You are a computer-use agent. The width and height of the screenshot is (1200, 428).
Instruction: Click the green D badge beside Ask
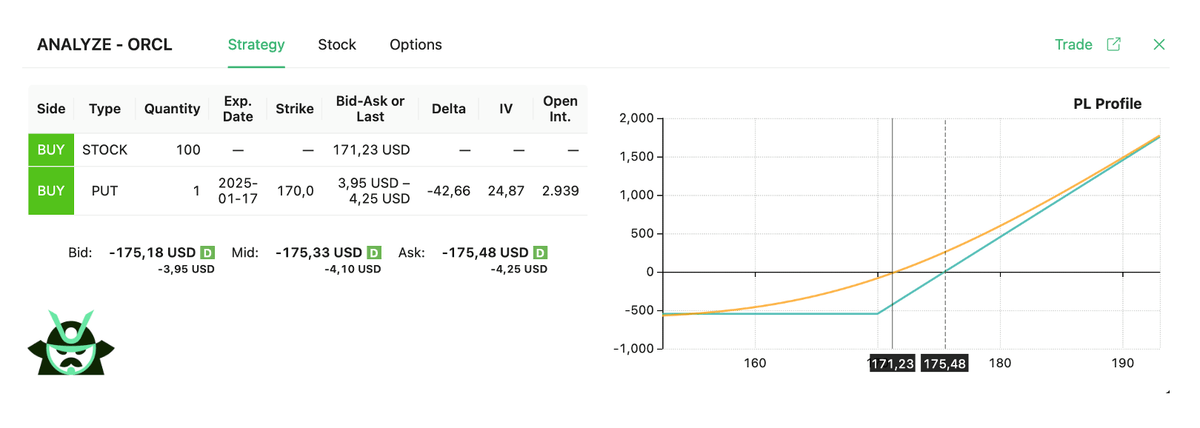pos(541,253)
